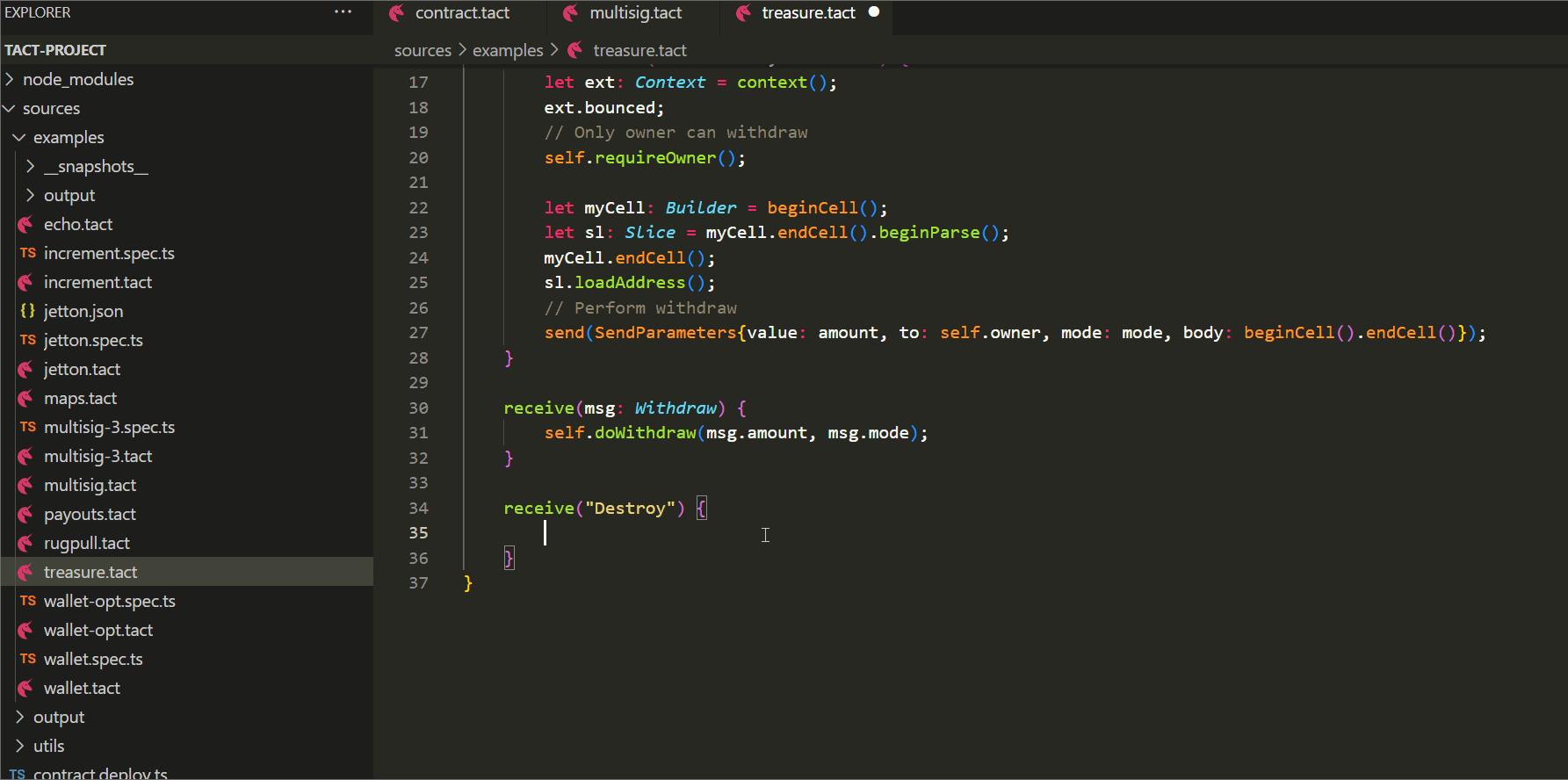The image size is (1568, 780).
Task: Open rugpull.tact from the file tree
Action: 87,543
